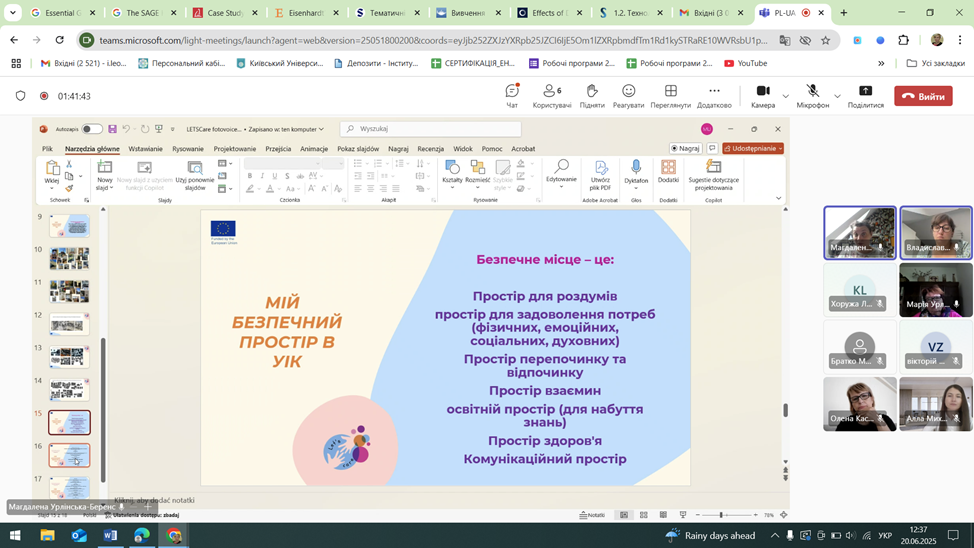
Task: Open the reactions picker
Action: [x=629, y=95]
